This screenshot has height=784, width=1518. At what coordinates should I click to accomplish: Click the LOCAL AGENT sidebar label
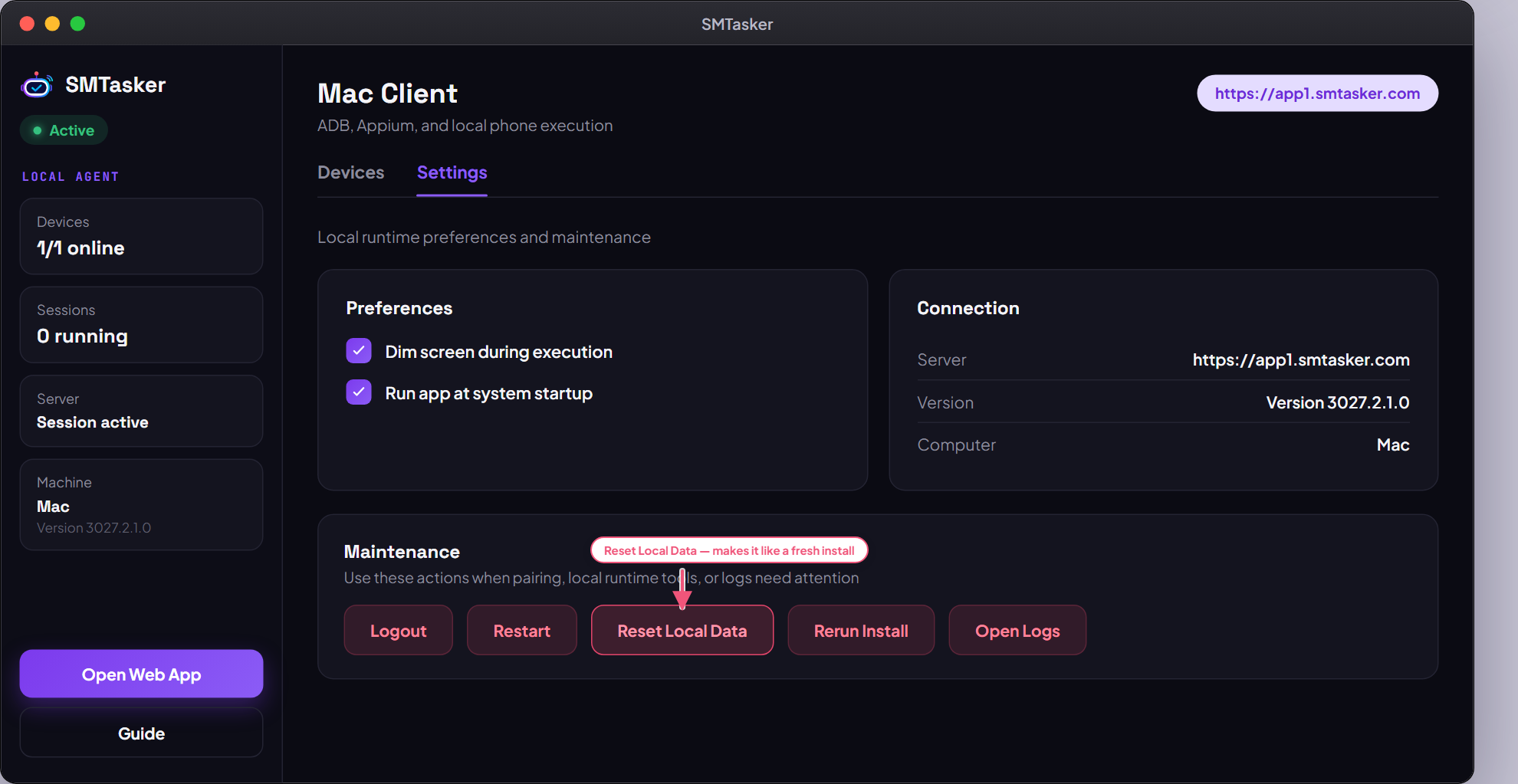click(x=71, y=176)
